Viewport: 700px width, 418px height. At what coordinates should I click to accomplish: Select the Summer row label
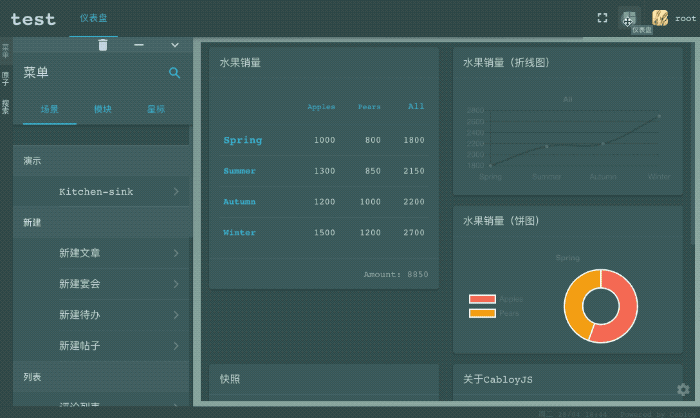click(239, 171)
